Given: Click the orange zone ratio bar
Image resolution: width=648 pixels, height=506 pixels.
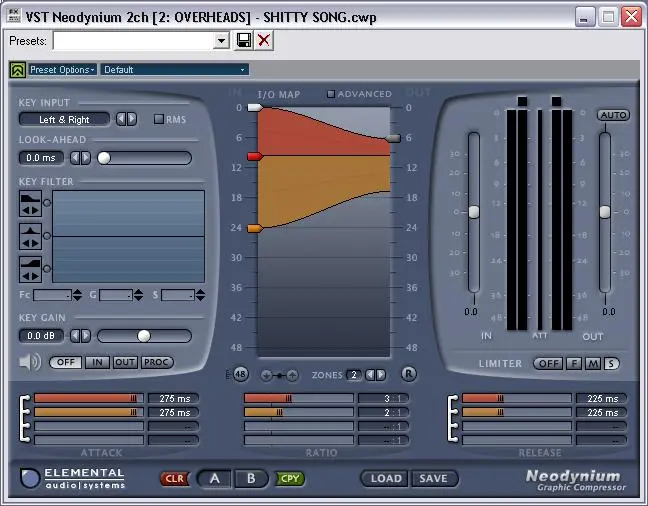Looking at the screenshot, I should pos(299,412).
